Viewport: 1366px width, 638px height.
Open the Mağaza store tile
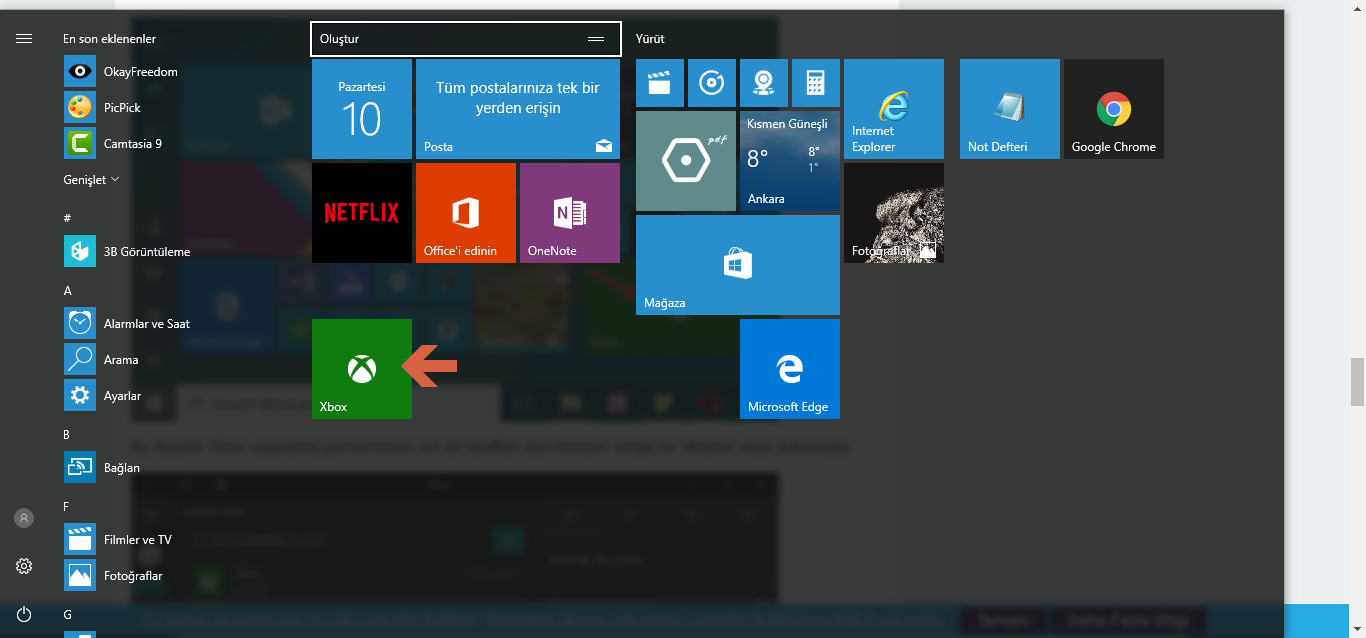coord(737,264)
